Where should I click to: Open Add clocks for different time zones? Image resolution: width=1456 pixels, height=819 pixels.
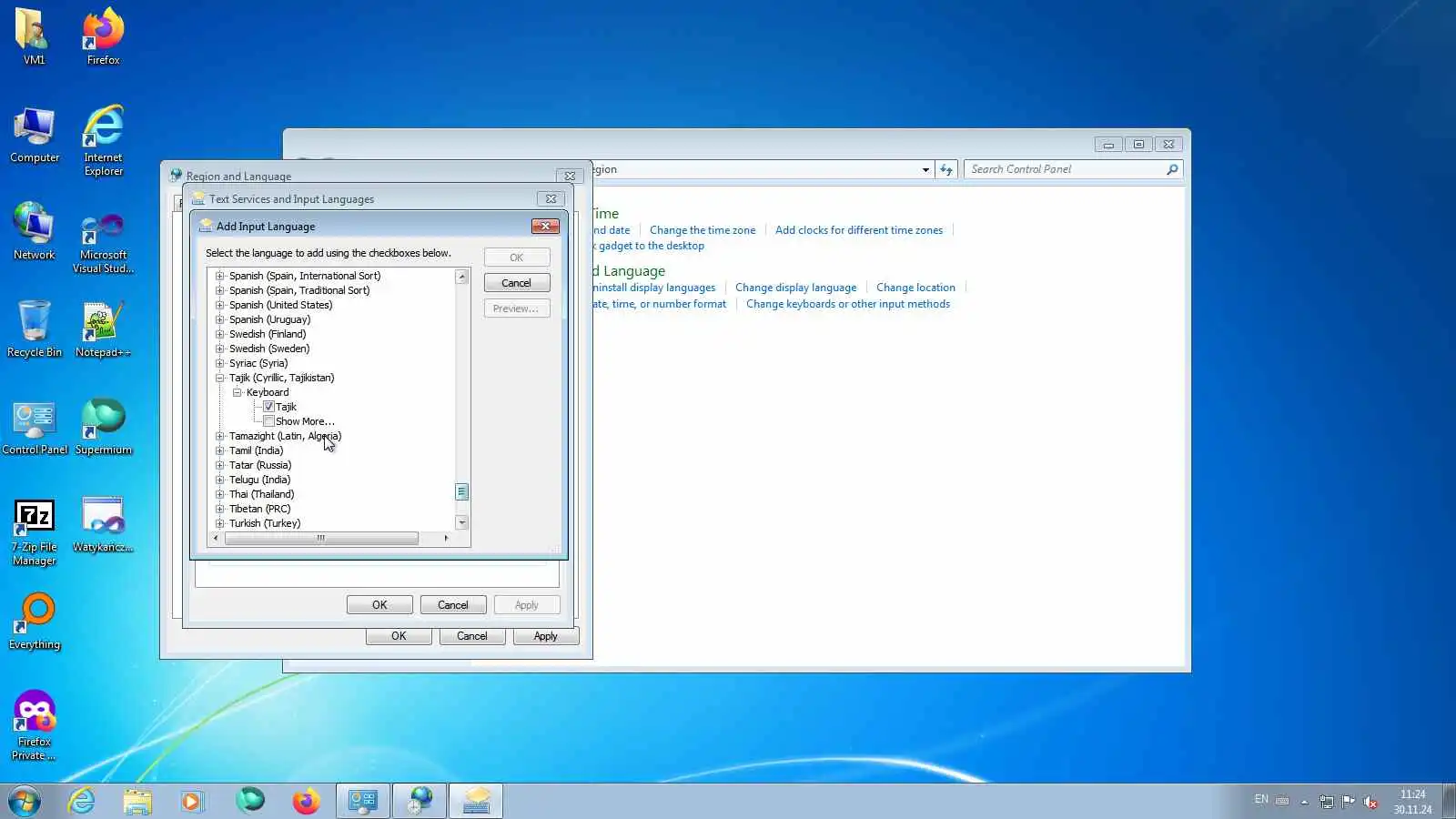click(859, 230)
